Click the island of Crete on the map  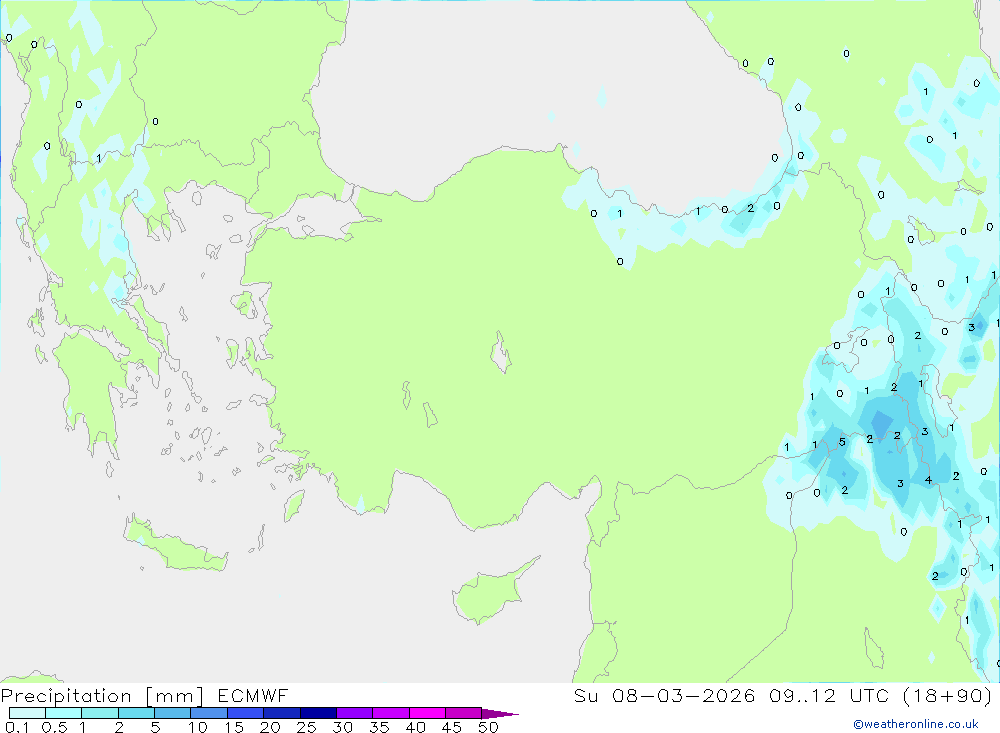175,544
